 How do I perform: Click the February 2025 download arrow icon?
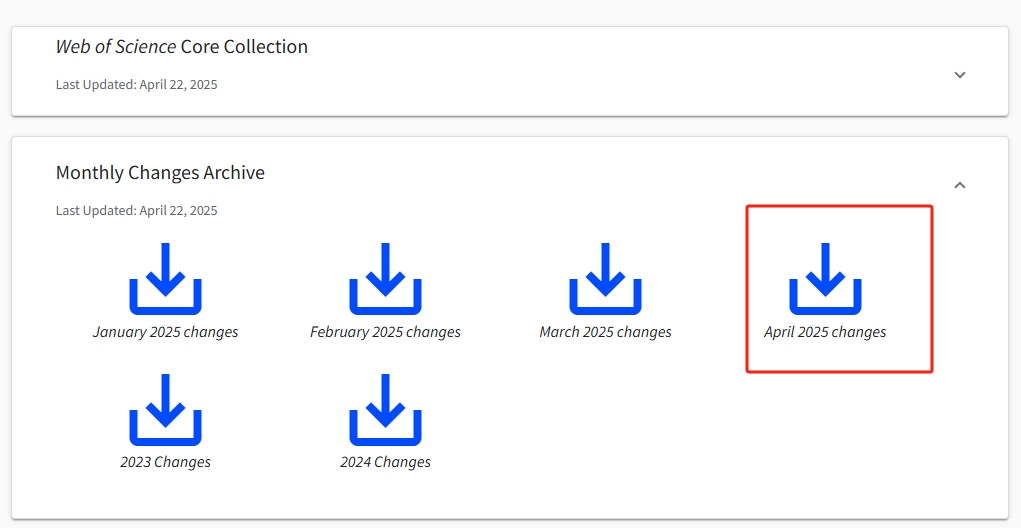click(x=385, y=279)
